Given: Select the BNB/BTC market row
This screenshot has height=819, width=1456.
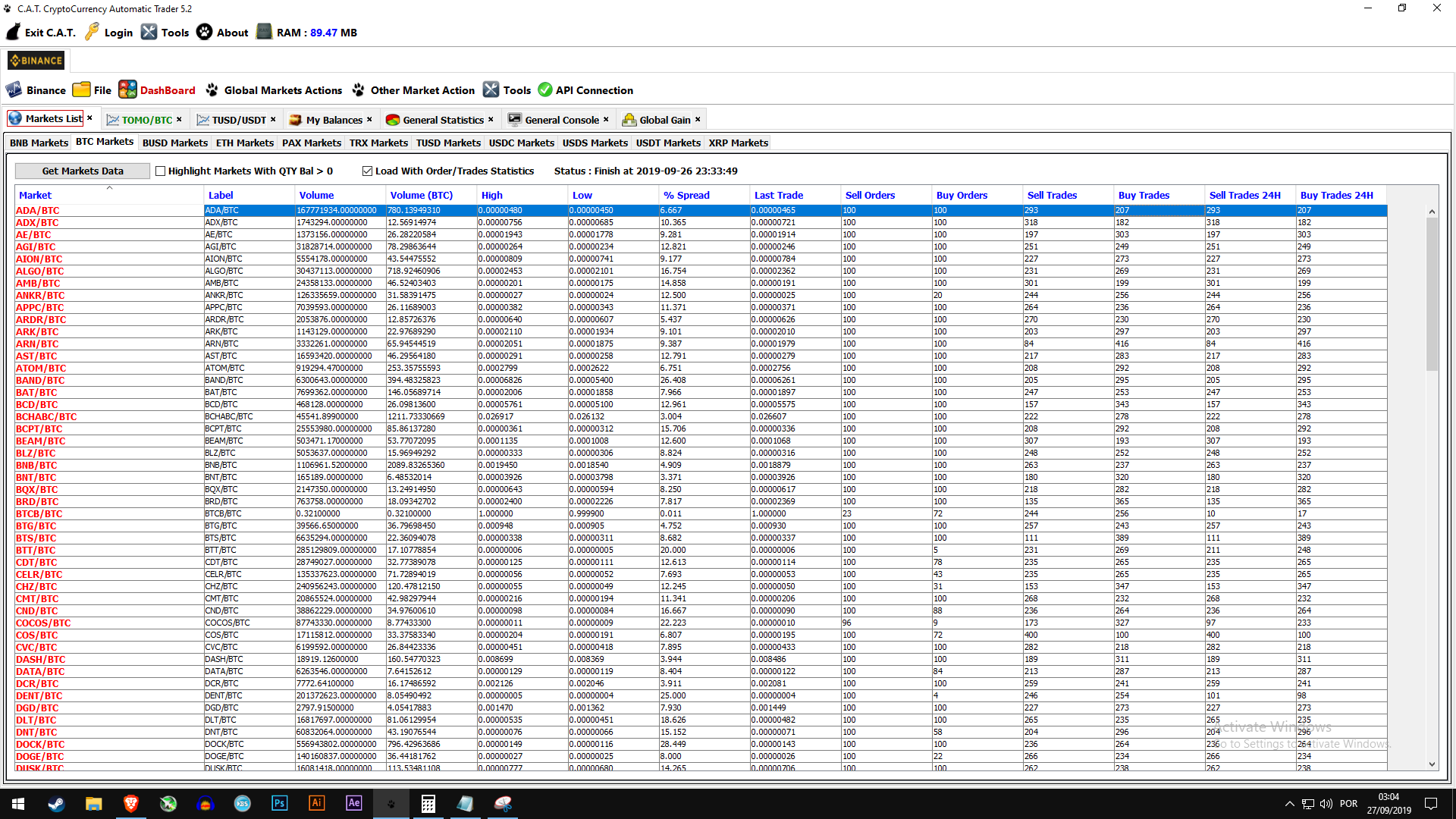Looking at the screenshot, I should (701, 466).
